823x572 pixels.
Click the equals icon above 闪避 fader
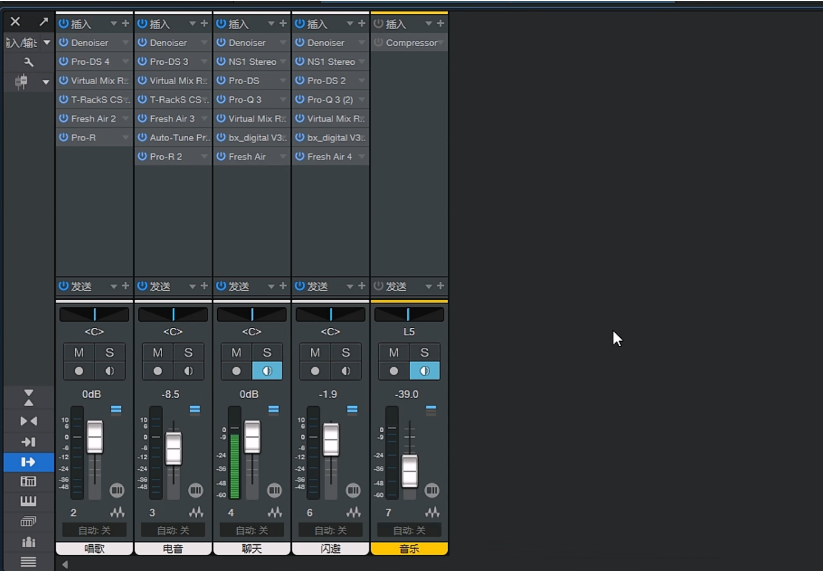coord(352,410)
